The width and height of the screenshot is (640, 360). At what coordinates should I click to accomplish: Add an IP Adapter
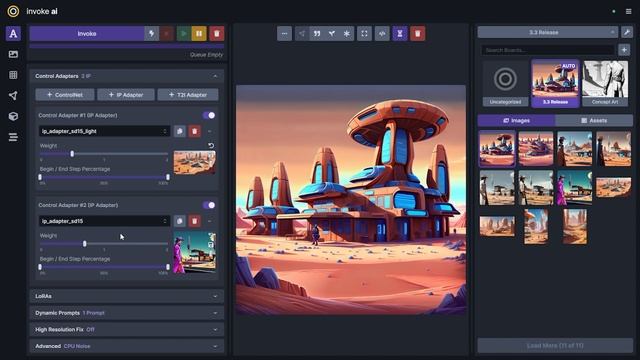pos(126,95)
